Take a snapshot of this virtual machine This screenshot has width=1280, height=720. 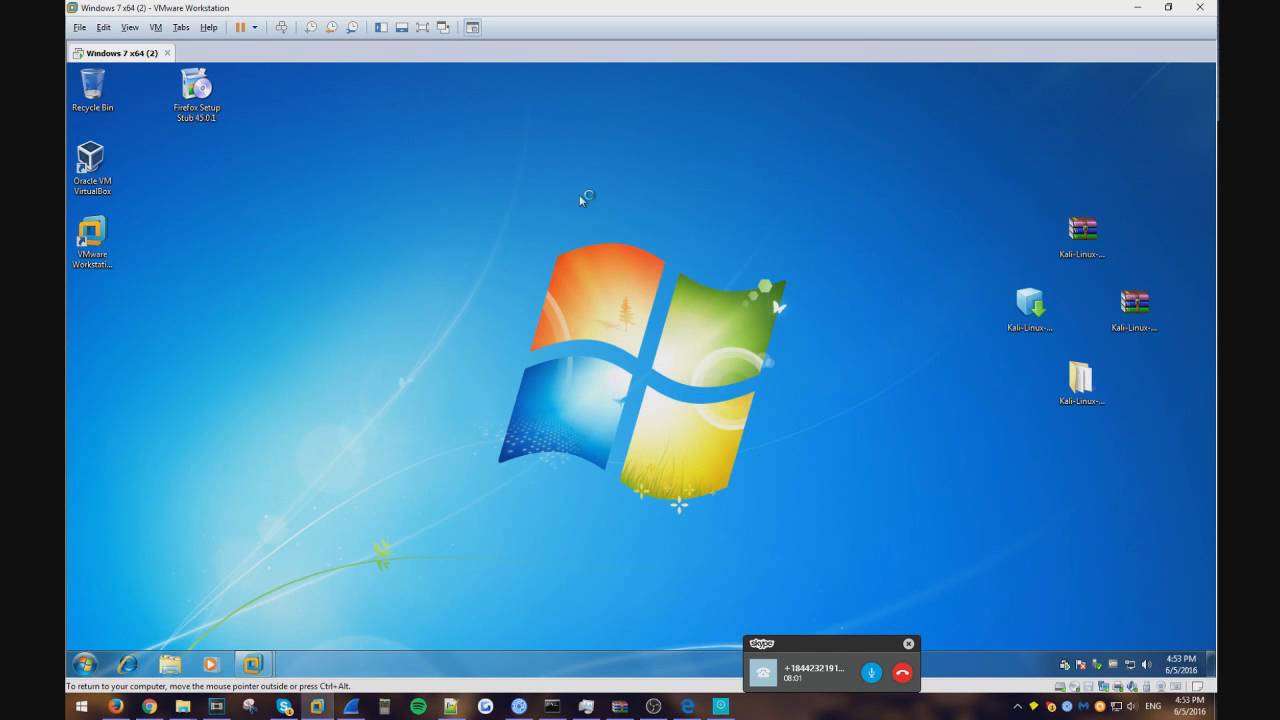click(x=311, y=27)
